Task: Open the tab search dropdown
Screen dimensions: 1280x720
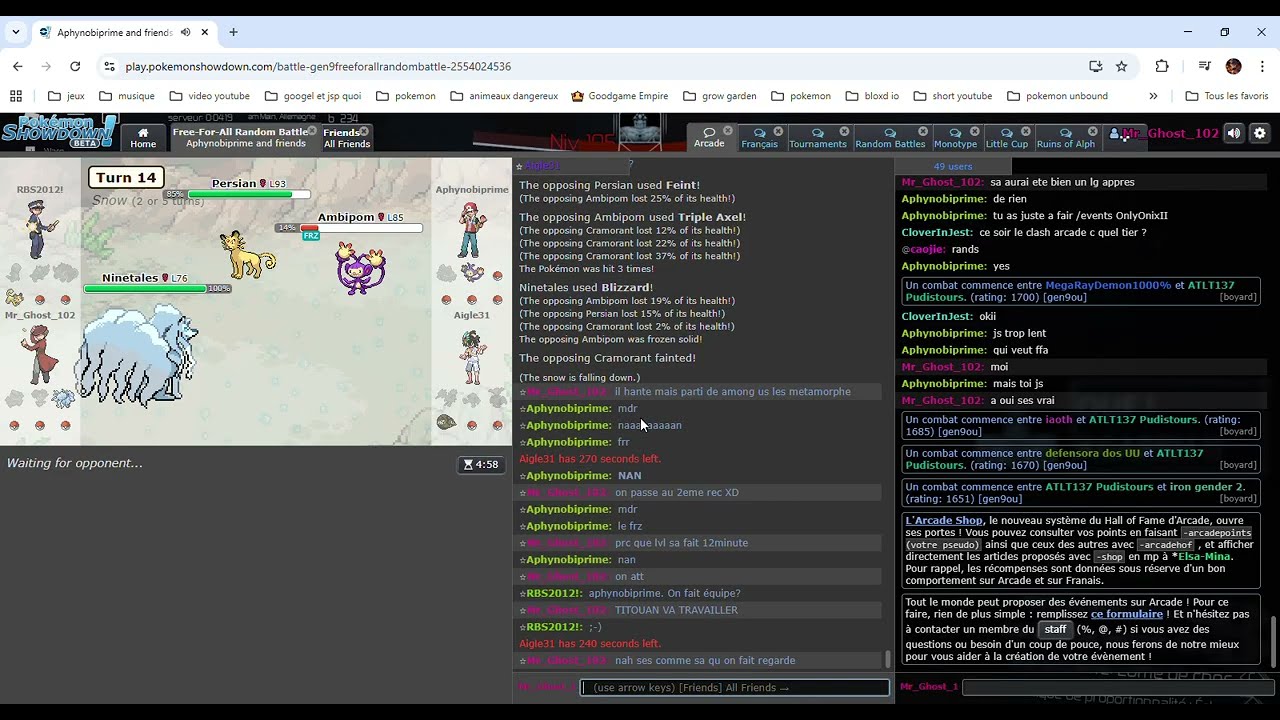Action: (x=16, y=32)
